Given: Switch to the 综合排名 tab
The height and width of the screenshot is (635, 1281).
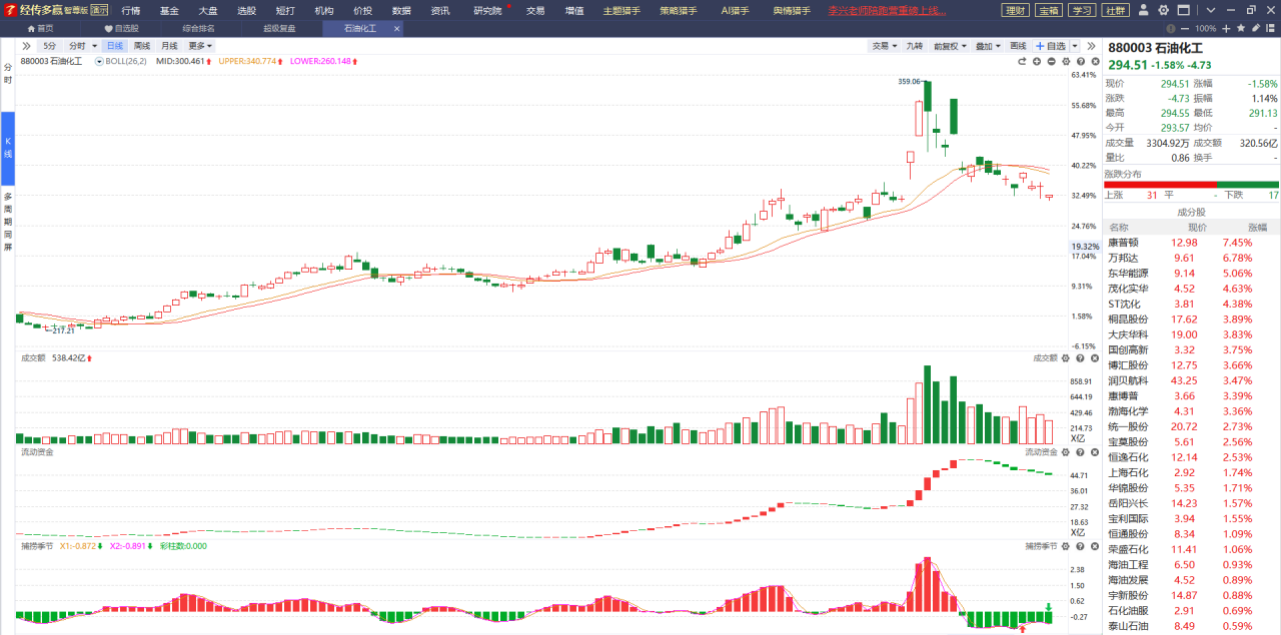Looking at the screenshot, I should coord(197,29).
